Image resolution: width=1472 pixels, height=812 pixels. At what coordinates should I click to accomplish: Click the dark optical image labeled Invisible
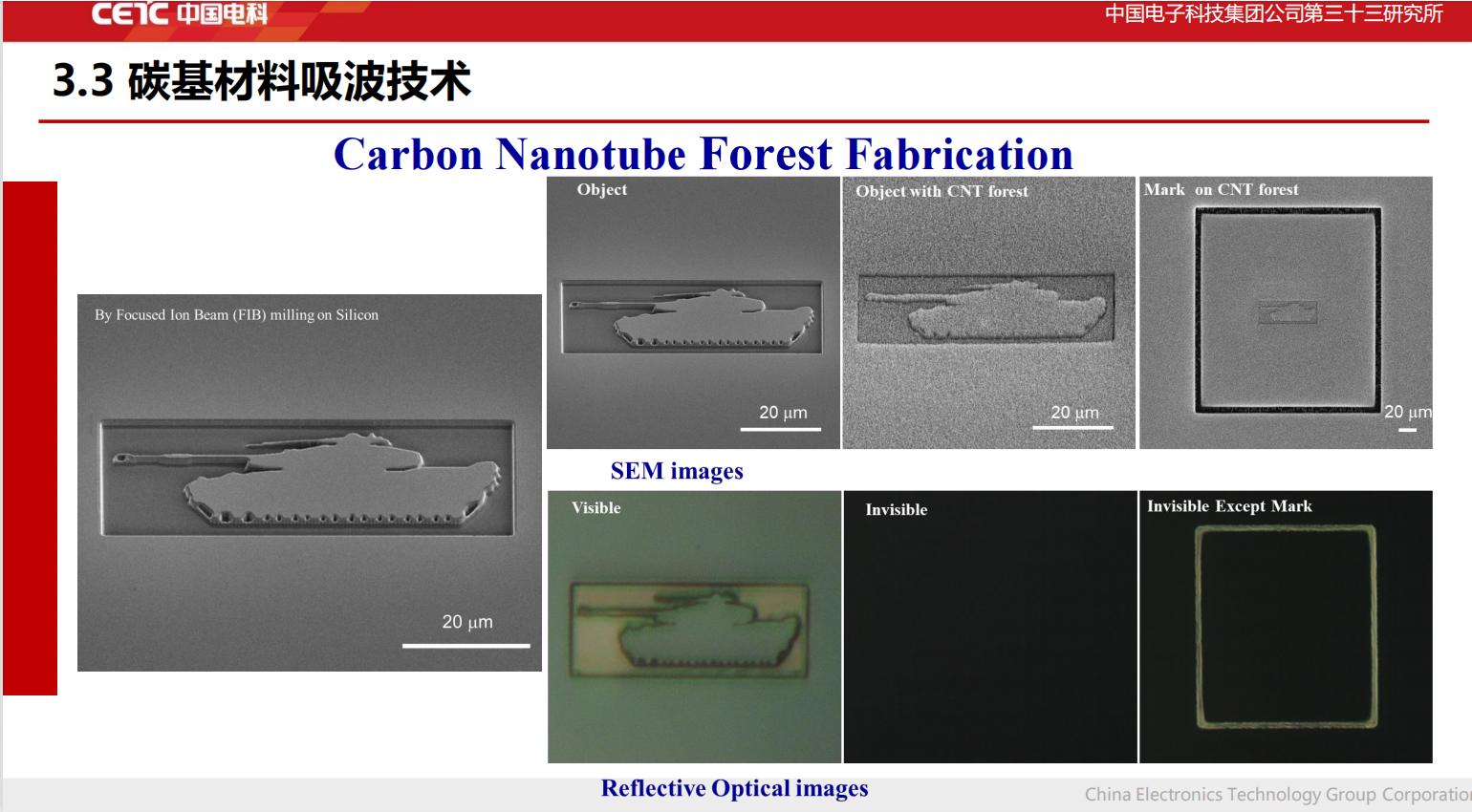[990, 627]
